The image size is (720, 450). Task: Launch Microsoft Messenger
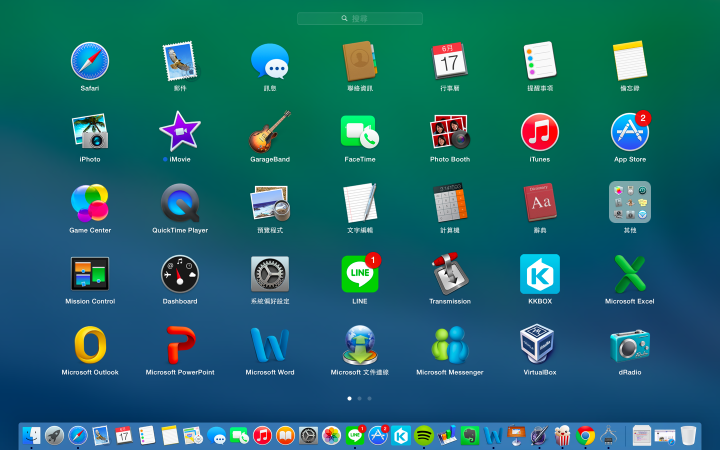coord(450,345)
